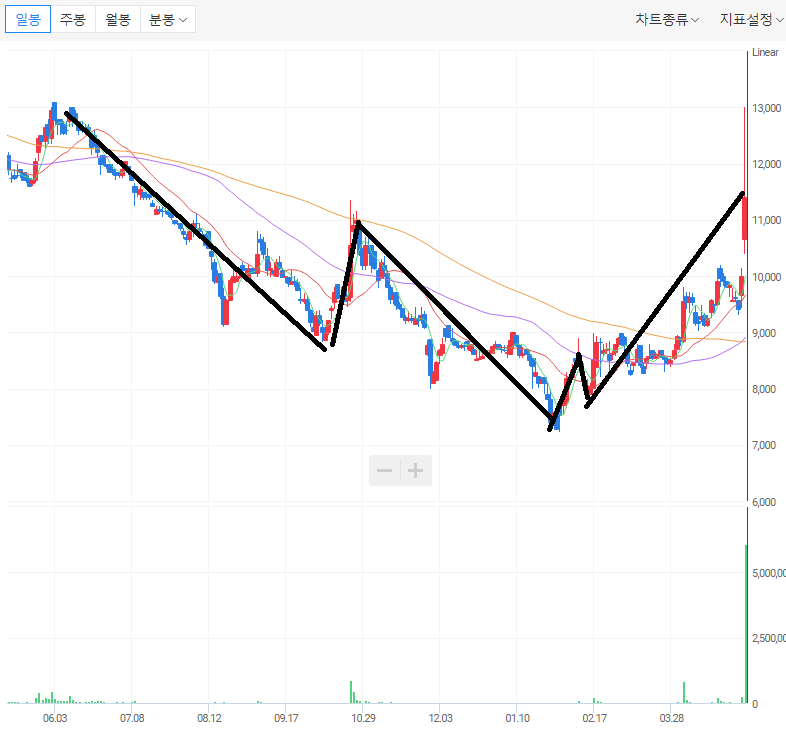786x731 pixels.
Task: Click the 01.10 date axis label
Action: pos(517,718)
